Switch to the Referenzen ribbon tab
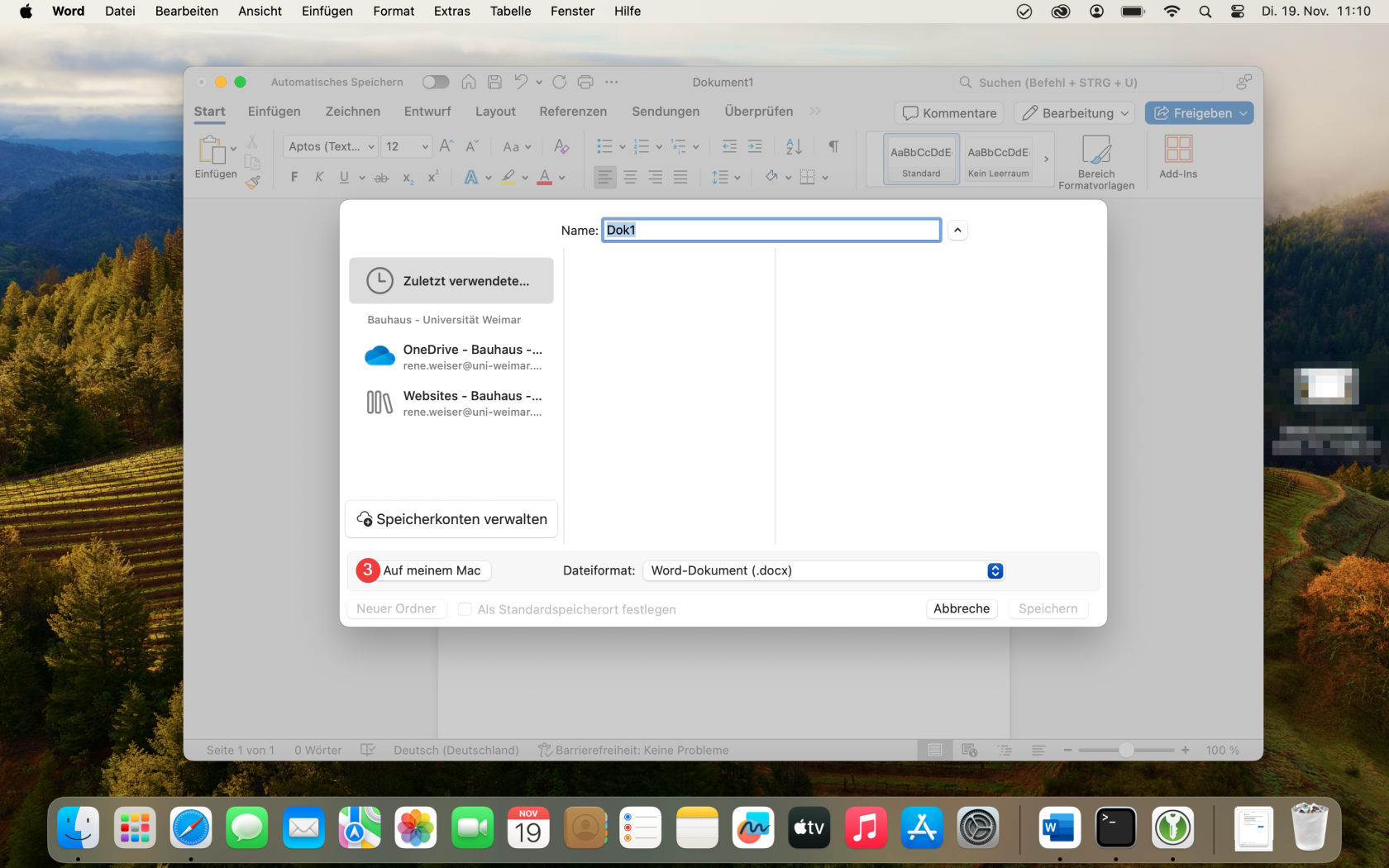The image size is (1389, 868). [573, 112]
